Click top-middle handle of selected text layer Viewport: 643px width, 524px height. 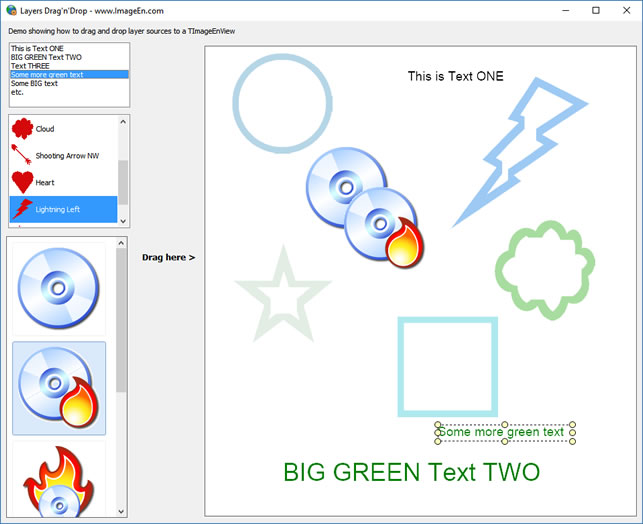pyautogui.click(x=505, y=425)
